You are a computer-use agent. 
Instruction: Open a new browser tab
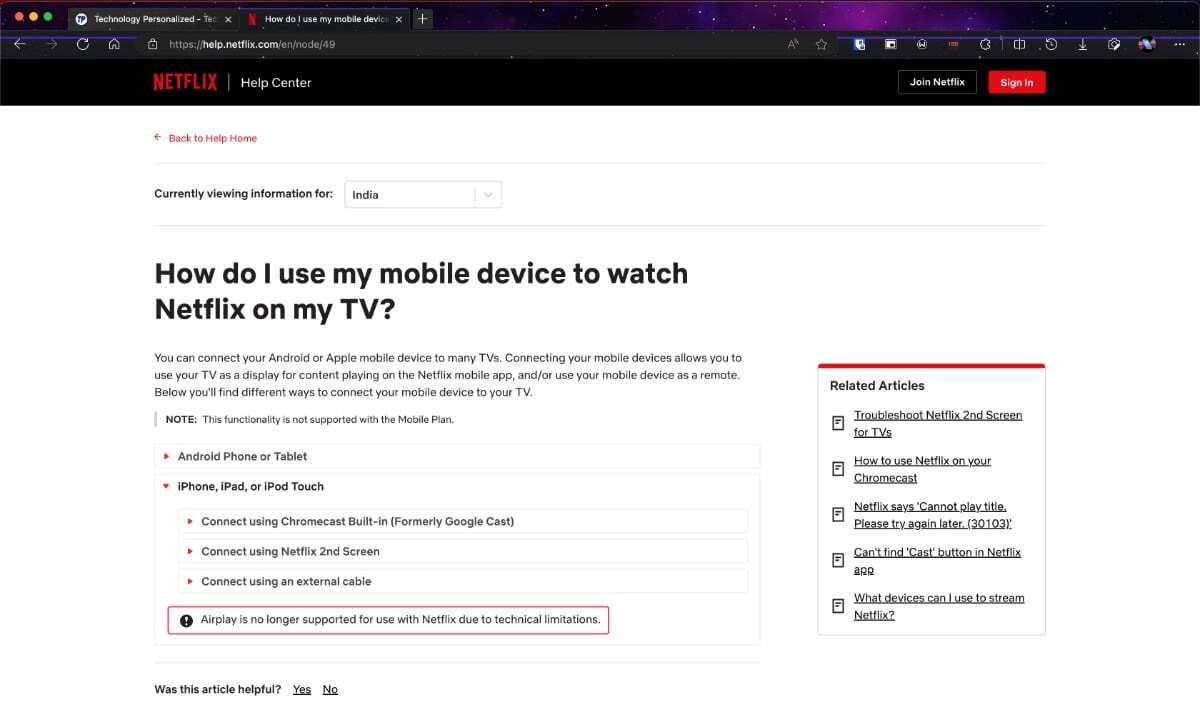[x=422, y=18]
